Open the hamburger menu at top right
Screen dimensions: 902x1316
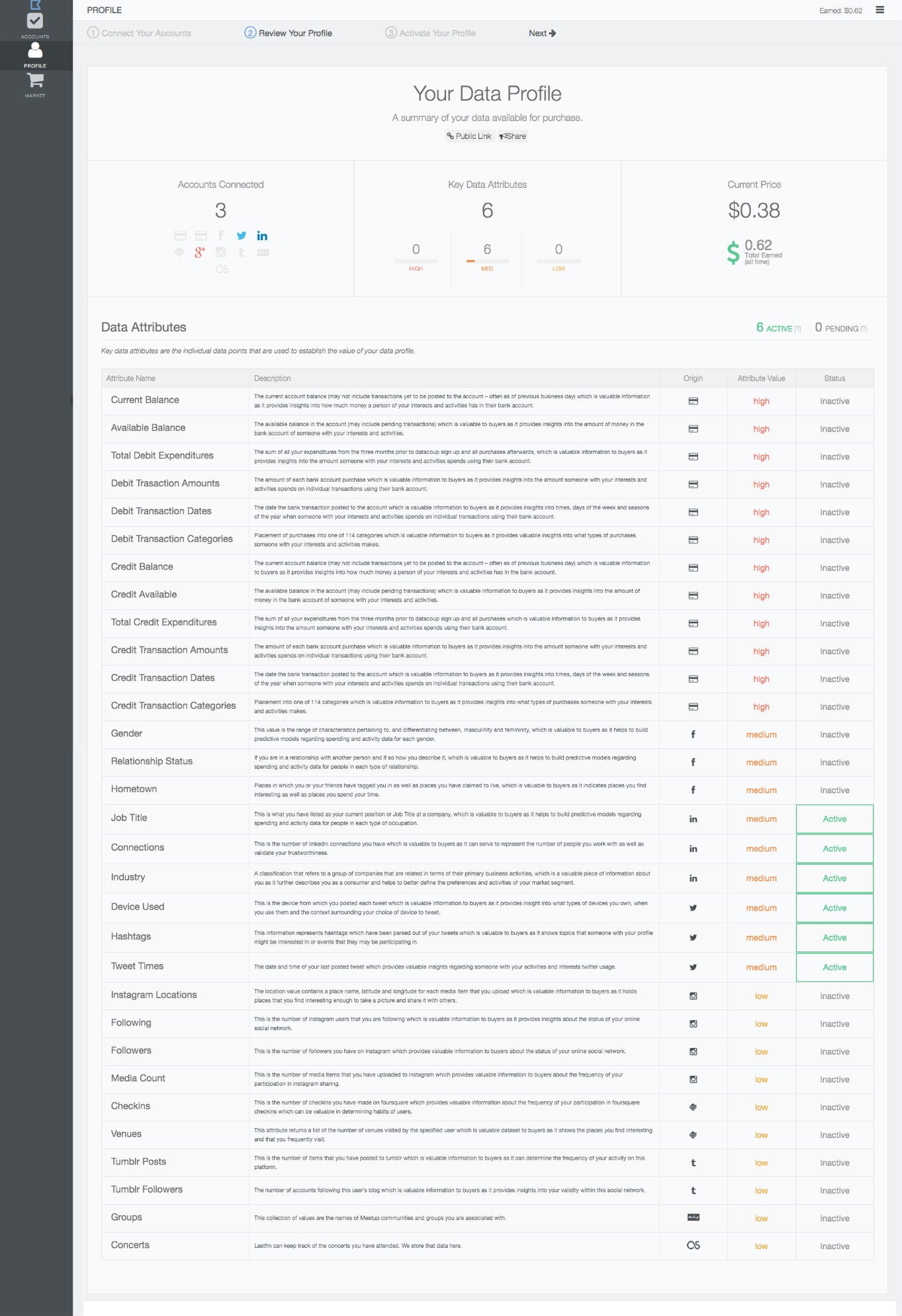tap(879, 10)
